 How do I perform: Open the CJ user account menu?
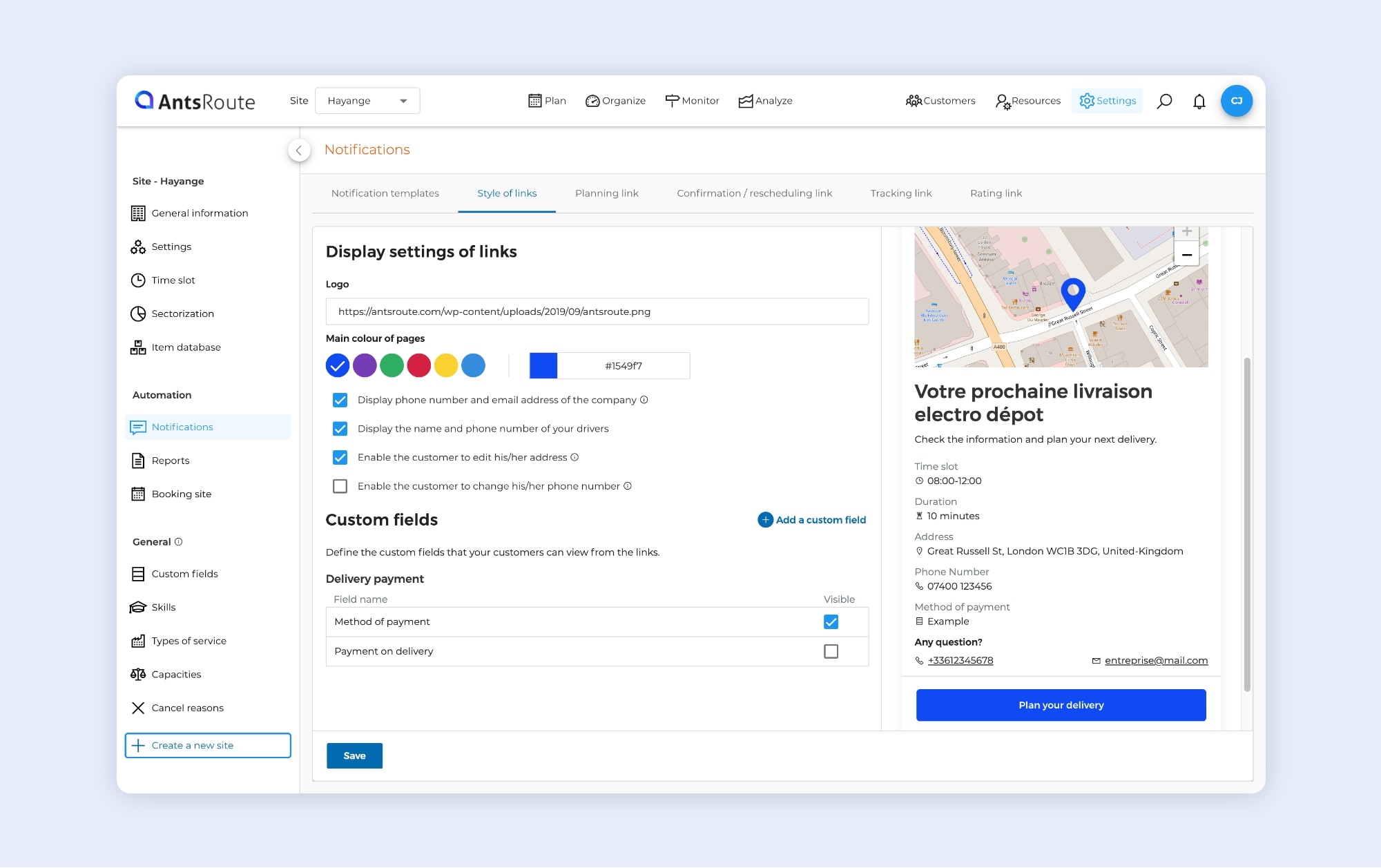click(x=1236, y=101)
